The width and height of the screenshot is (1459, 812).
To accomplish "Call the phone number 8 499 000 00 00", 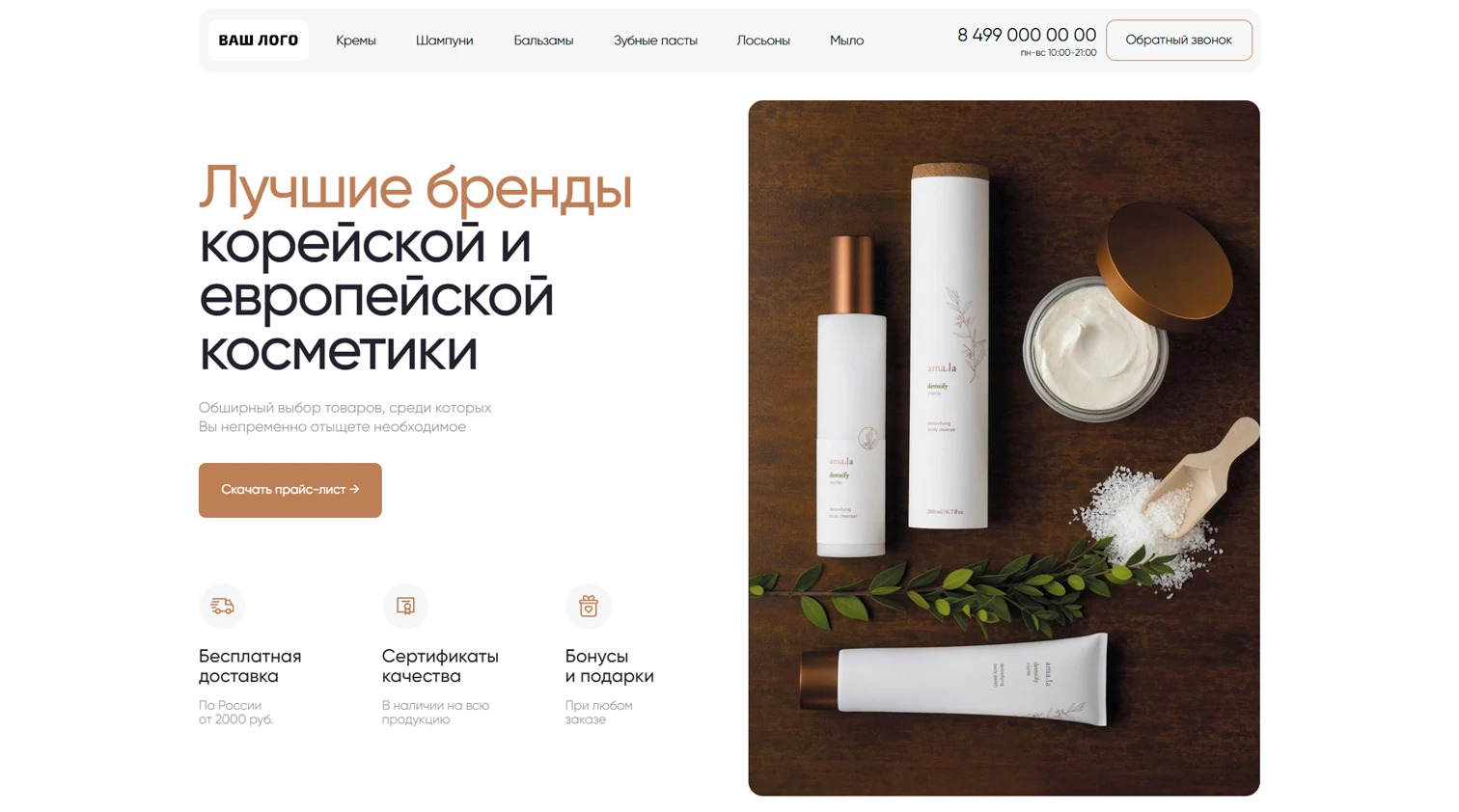I will (x=1027, y=35).
